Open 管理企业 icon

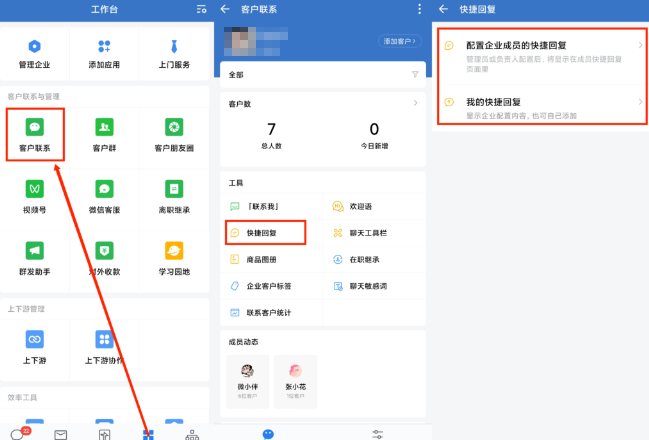click(35, 53)
